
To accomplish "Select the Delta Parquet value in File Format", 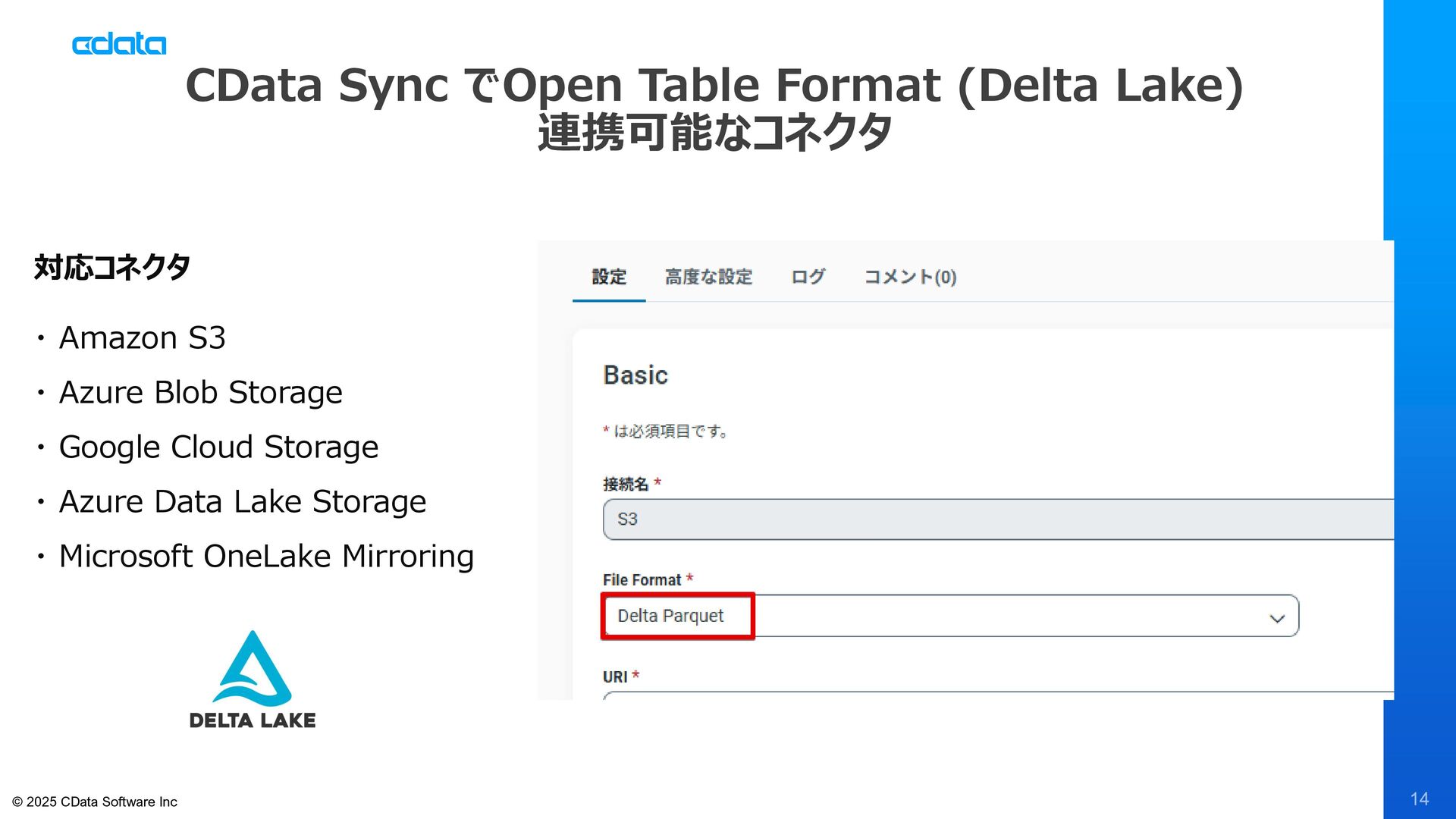I will pos(671,616).
